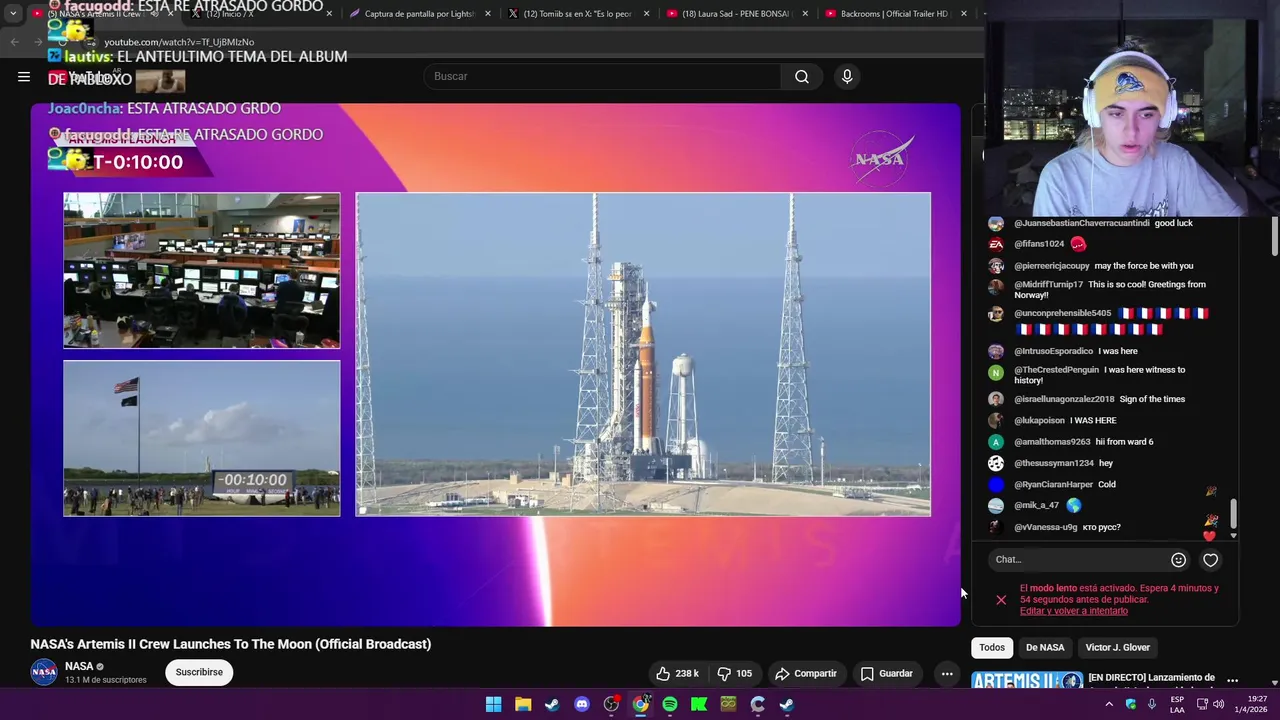Close the Lightshot capture tab
Image resolution: width=1280 pixels, height=720 pixels.
point(488,14)
